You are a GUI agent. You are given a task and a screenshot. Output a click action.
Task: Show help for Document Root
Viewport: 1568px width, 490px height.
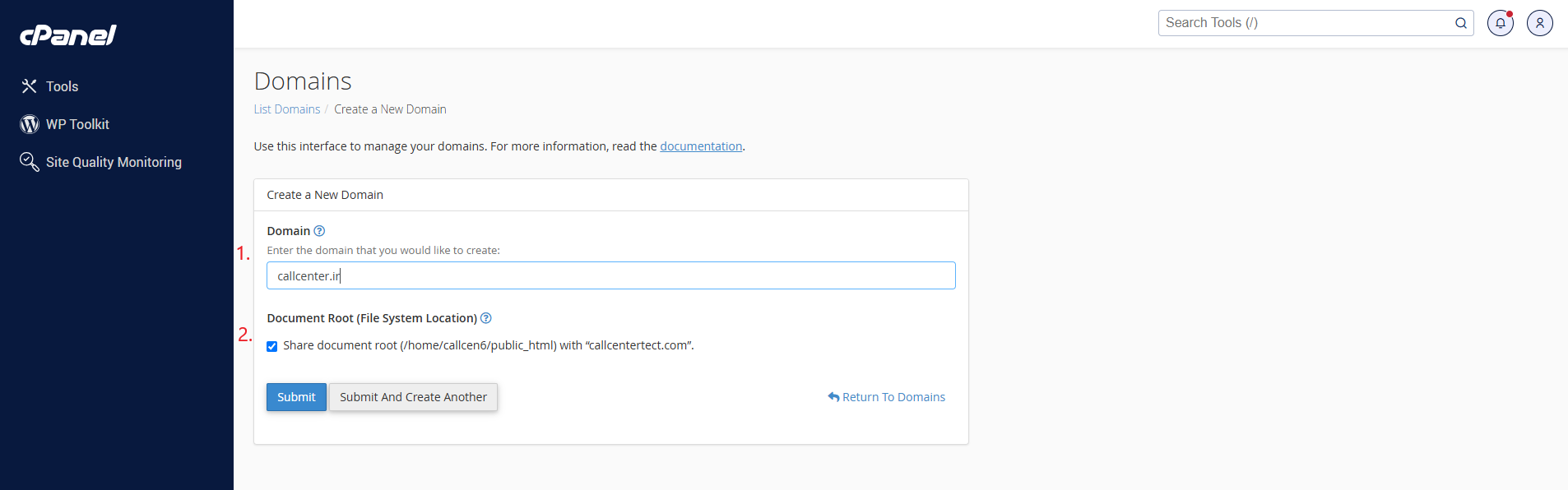(x=486, y=318)
